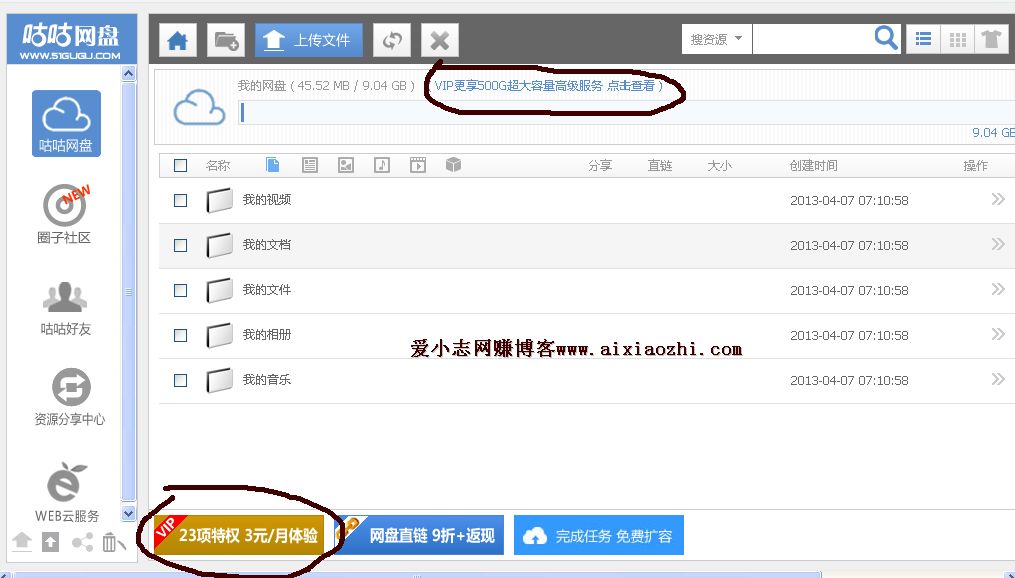Click the storage usage progress bar
The width and height of the screenshot is (1015, 578).
click(x=627, y=113)
